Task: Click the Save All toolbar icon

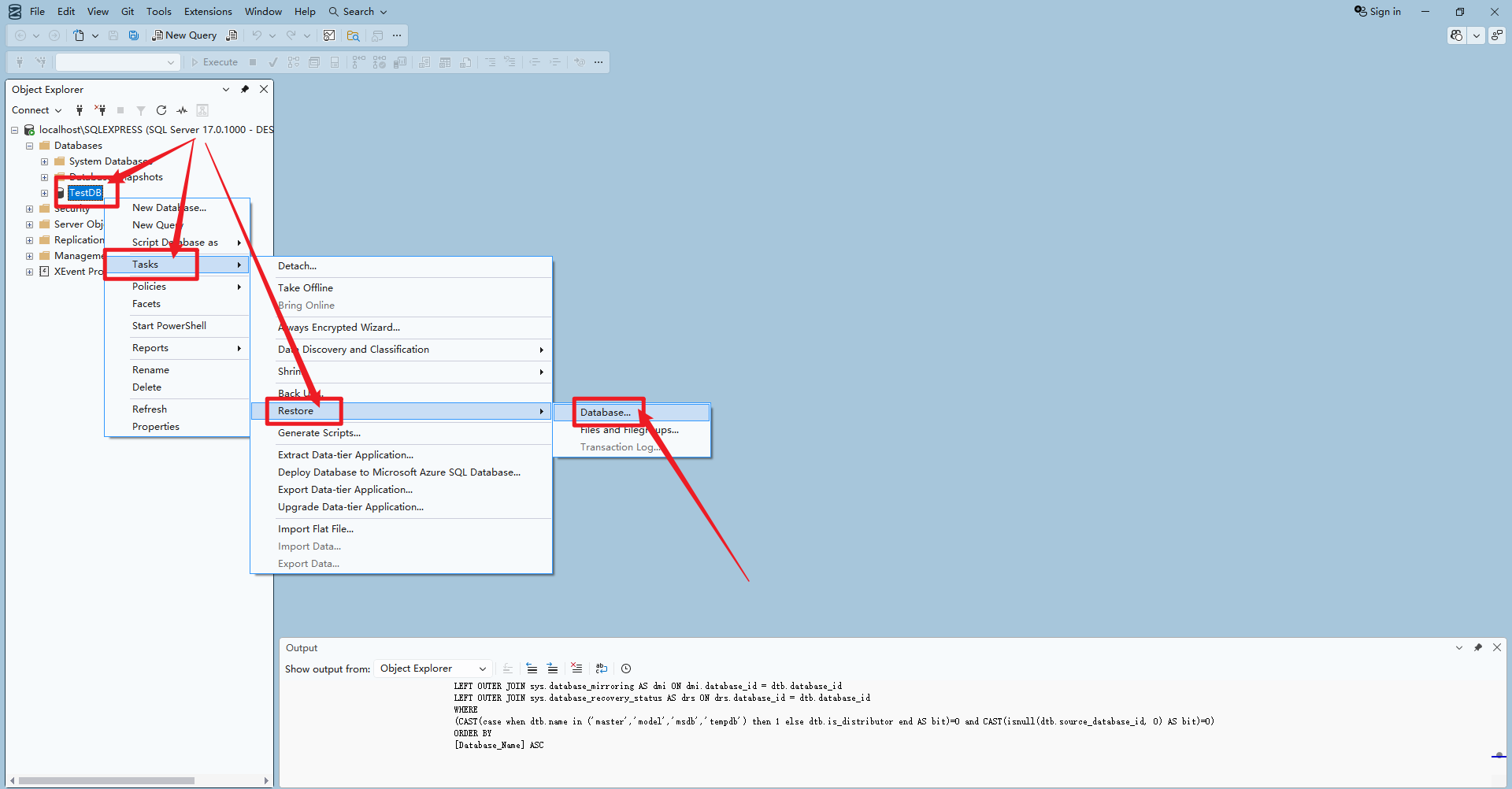Action: (134, 35)
